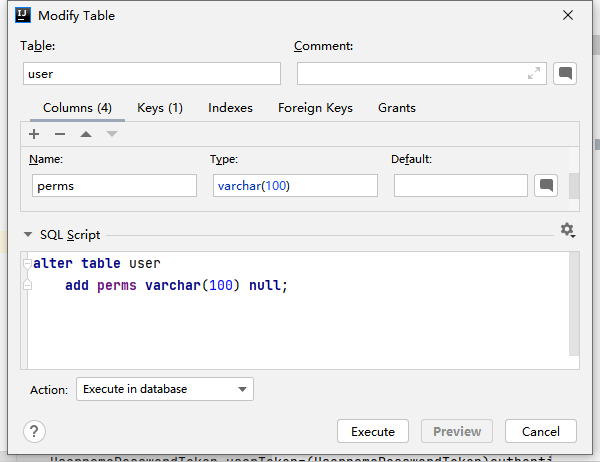Focus the column Name field
Viewport: 600px width, 462px height.
[x=113, y=186]
